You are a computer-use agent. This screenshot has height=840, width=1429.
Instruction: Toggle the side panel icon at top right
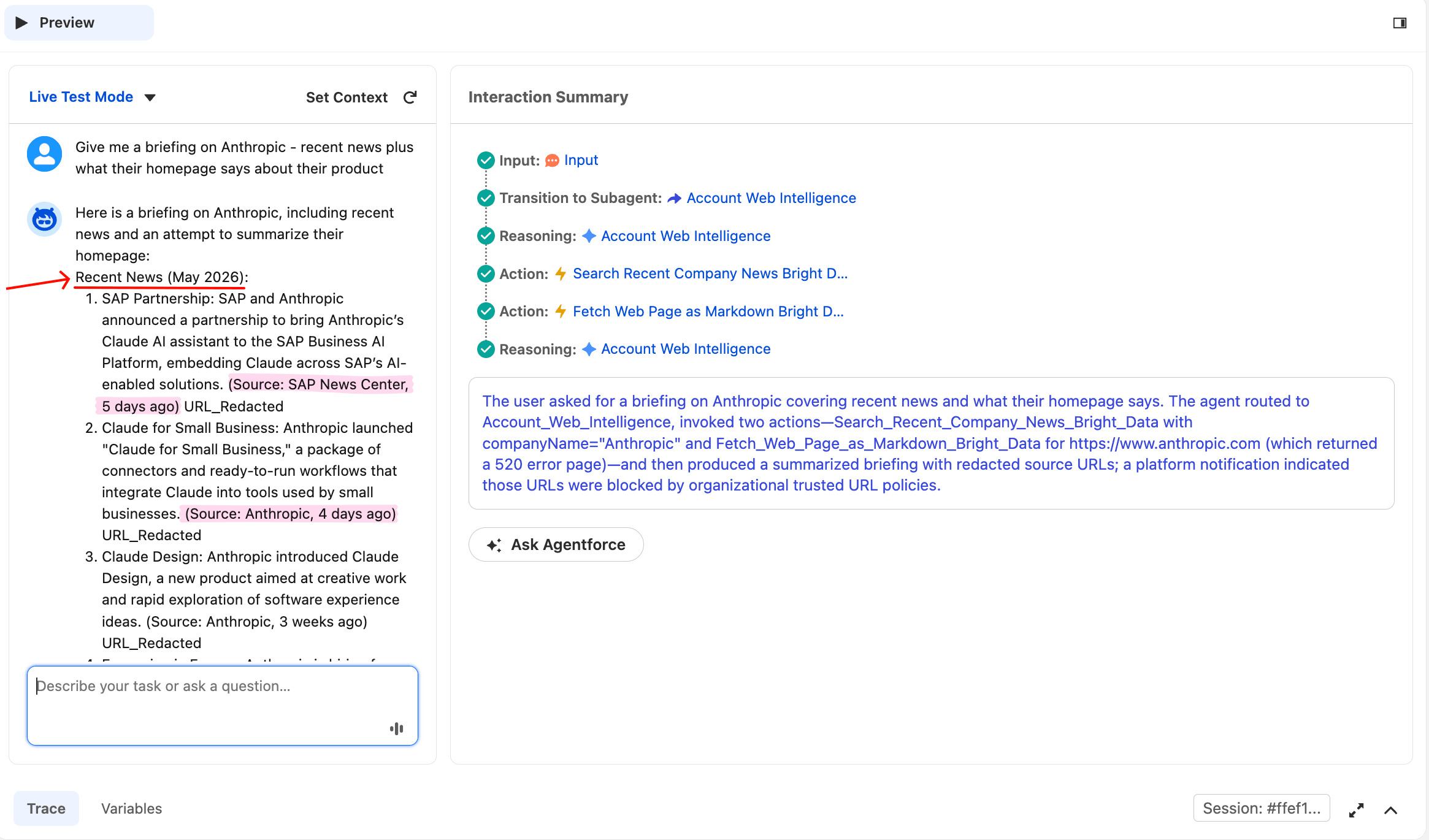point(1400,23)
